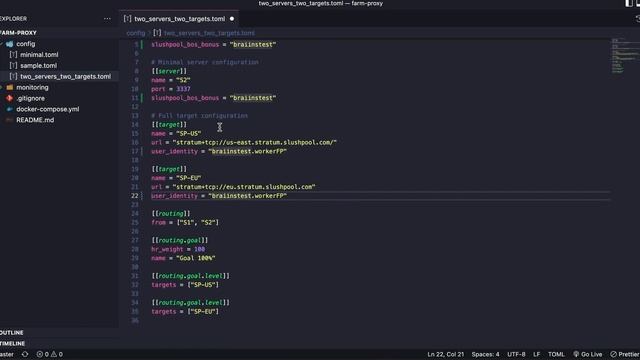Click the [[routing.goal]] header line
This screenshot has width=640, height=360.
pyautogui.click(x=180, y=240)
